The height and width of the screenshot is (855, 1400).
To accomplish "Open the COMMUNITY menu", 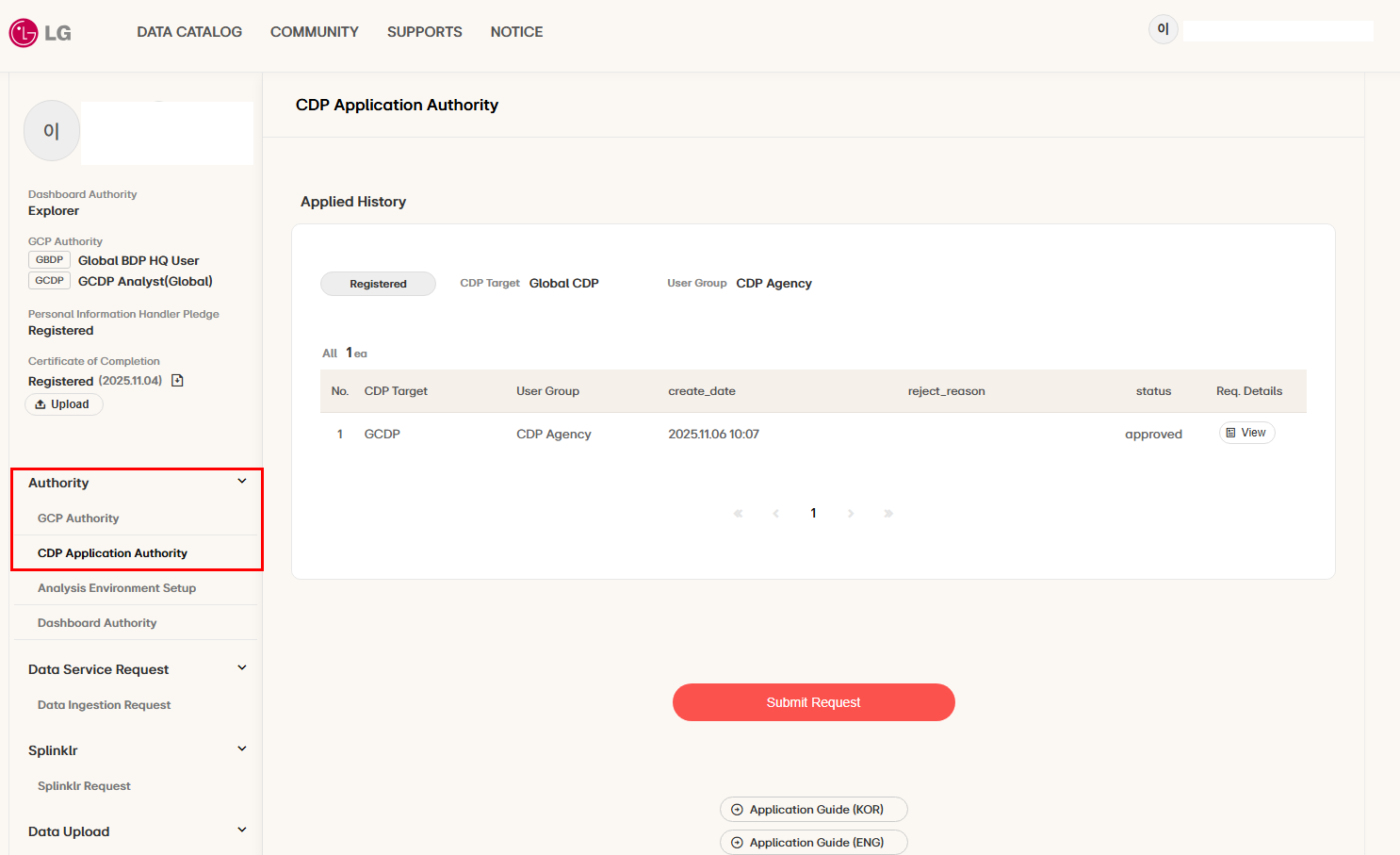I will click(x=315, y=32).
